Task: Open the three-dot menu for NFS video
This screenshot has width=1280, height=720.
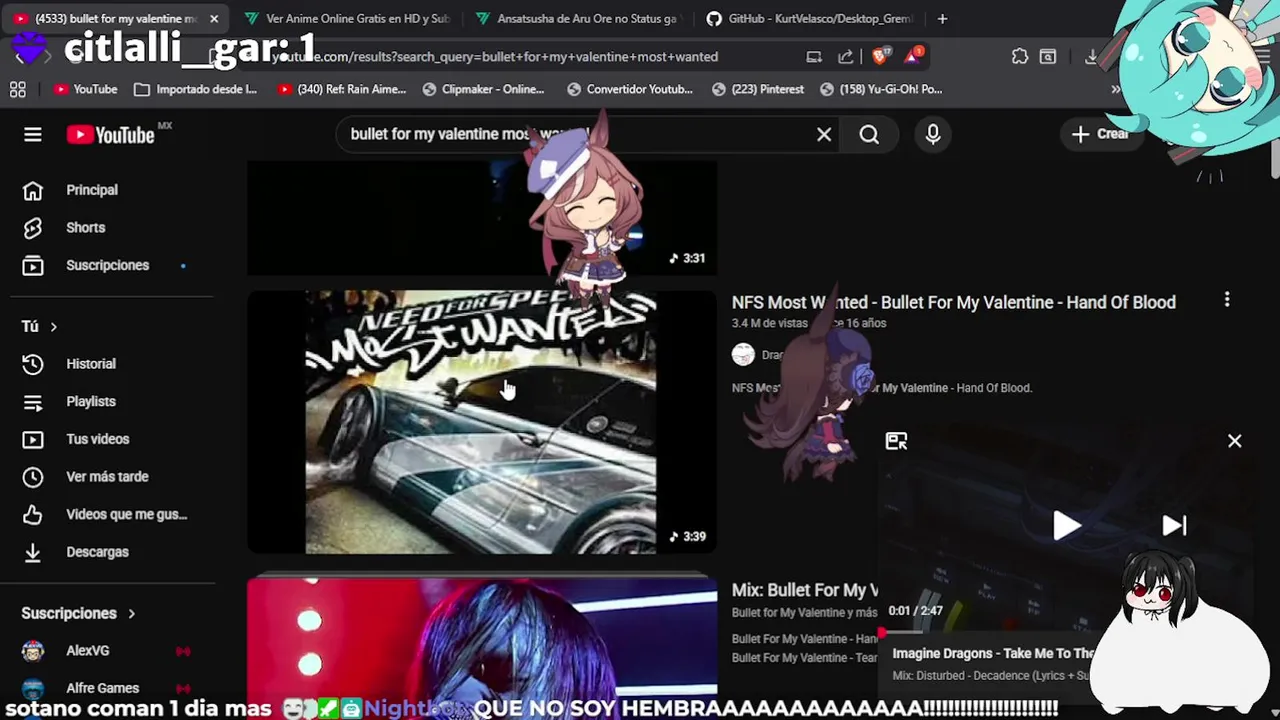Action: pos(1227,300)
